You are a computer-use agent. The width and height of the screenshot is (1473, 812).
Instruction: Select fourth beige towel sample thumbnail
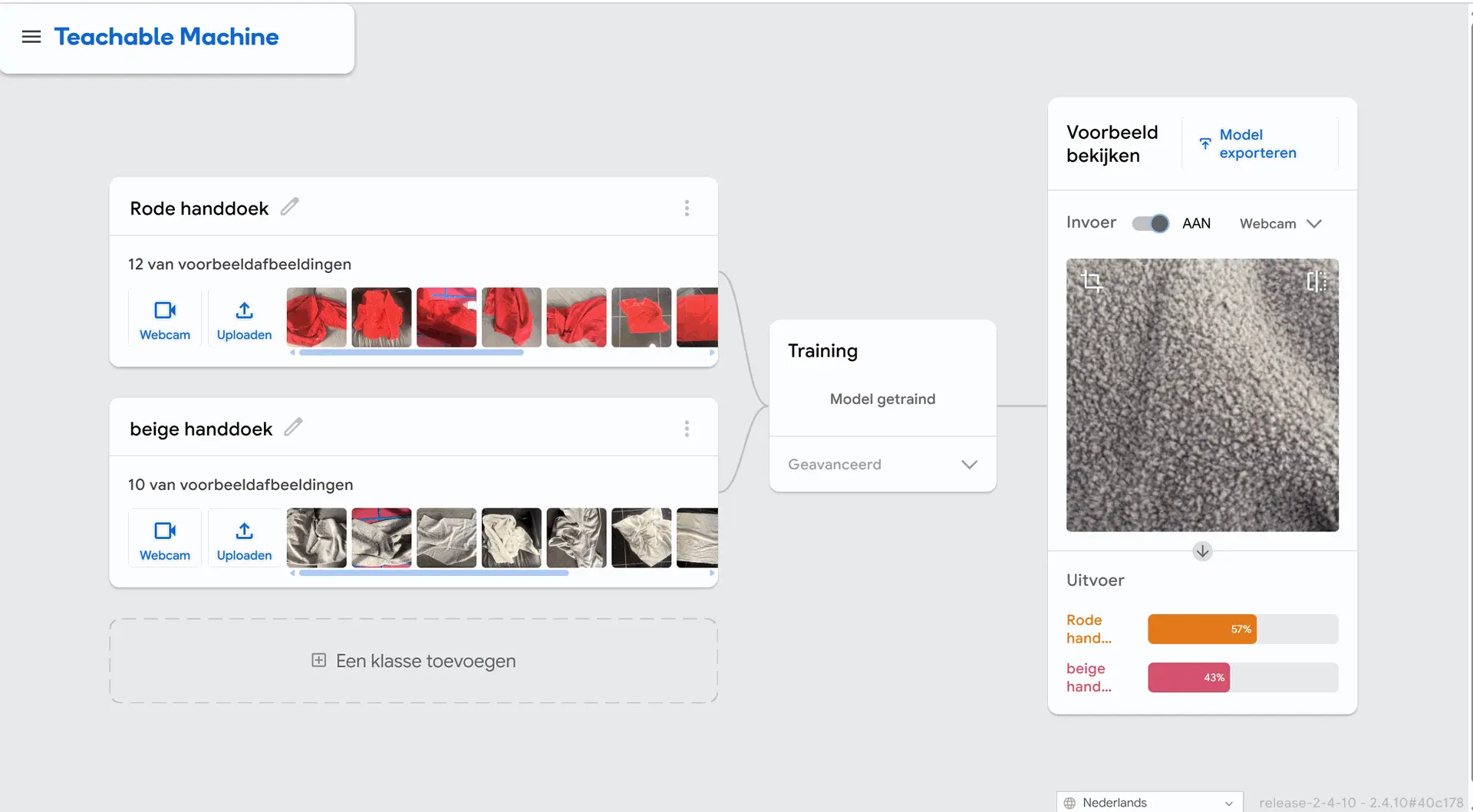pos(512,537)
